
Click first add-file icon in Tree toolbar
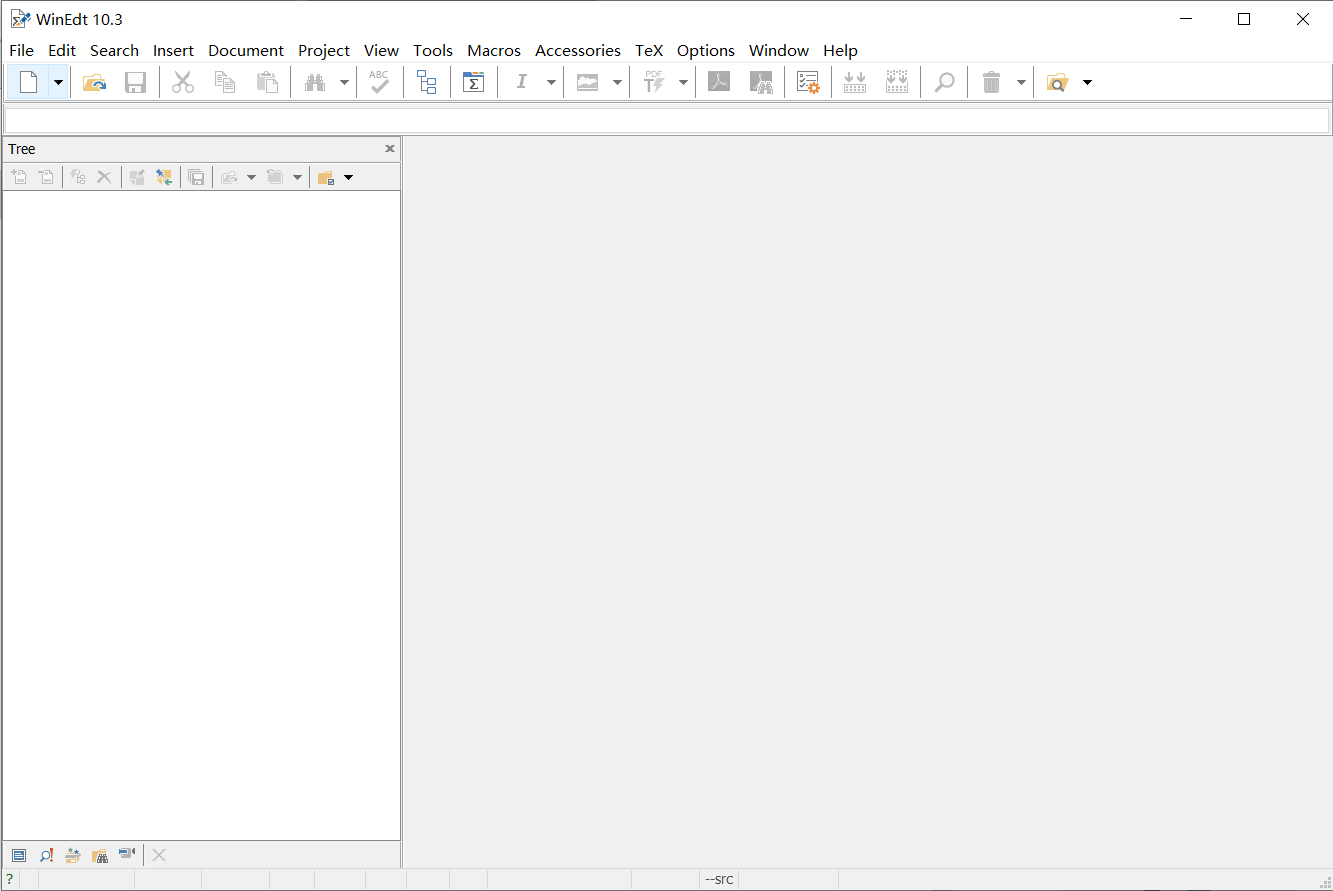[x=19, y=177]
